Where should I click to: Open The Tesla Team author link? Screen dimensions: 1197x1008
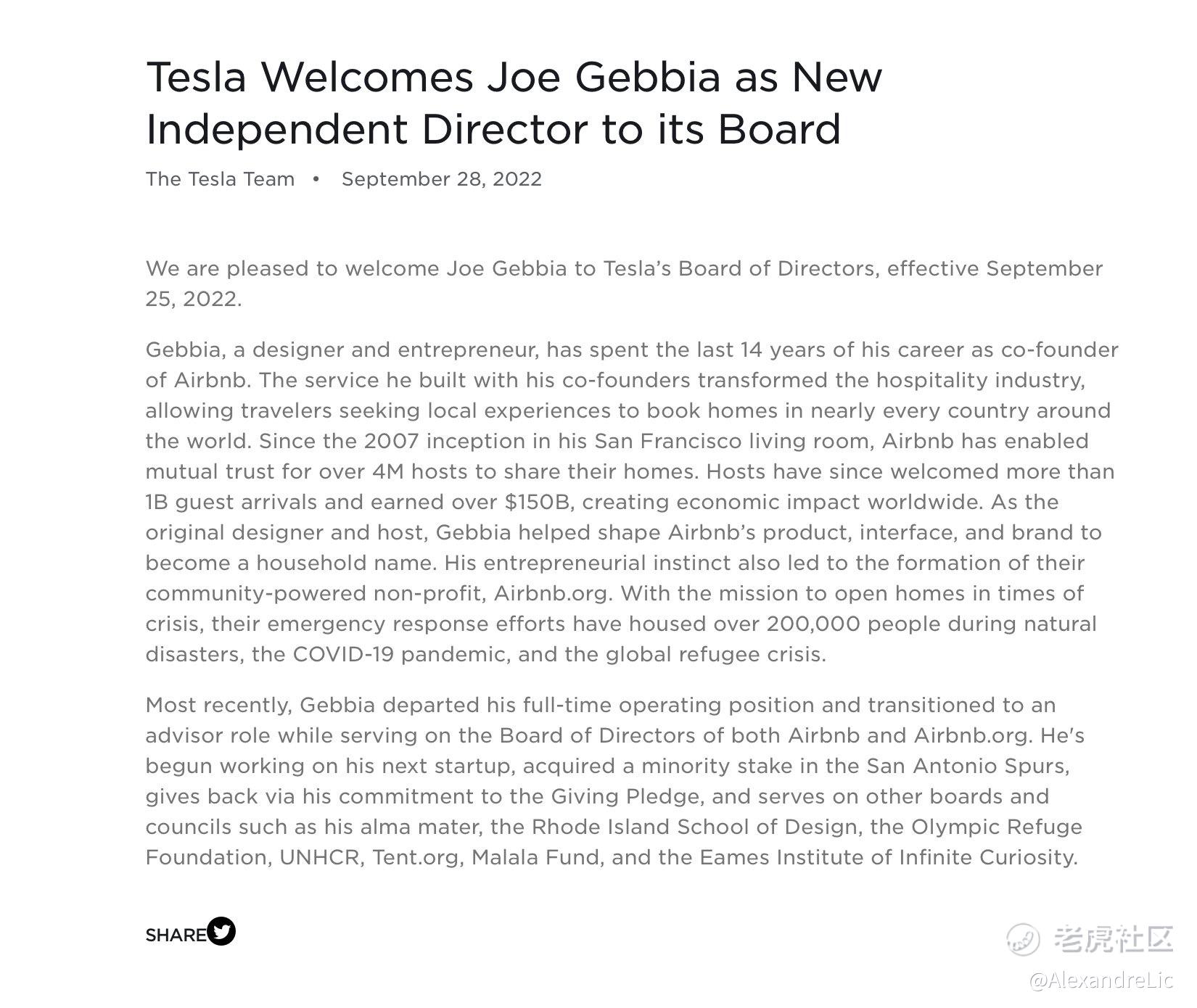[x=221, y=179]
